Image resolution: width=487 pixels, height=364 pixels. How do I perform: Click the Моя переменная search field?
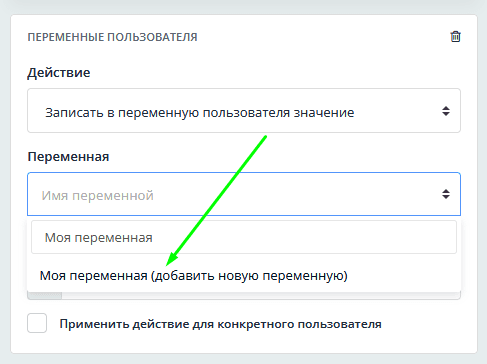(x=244, y=237)
